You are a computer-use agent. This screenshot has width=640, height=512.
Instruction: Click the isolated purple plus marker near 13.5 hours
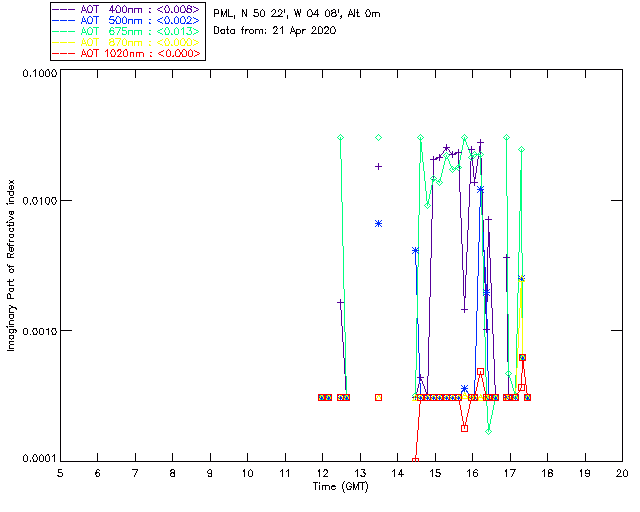[378, 166]
